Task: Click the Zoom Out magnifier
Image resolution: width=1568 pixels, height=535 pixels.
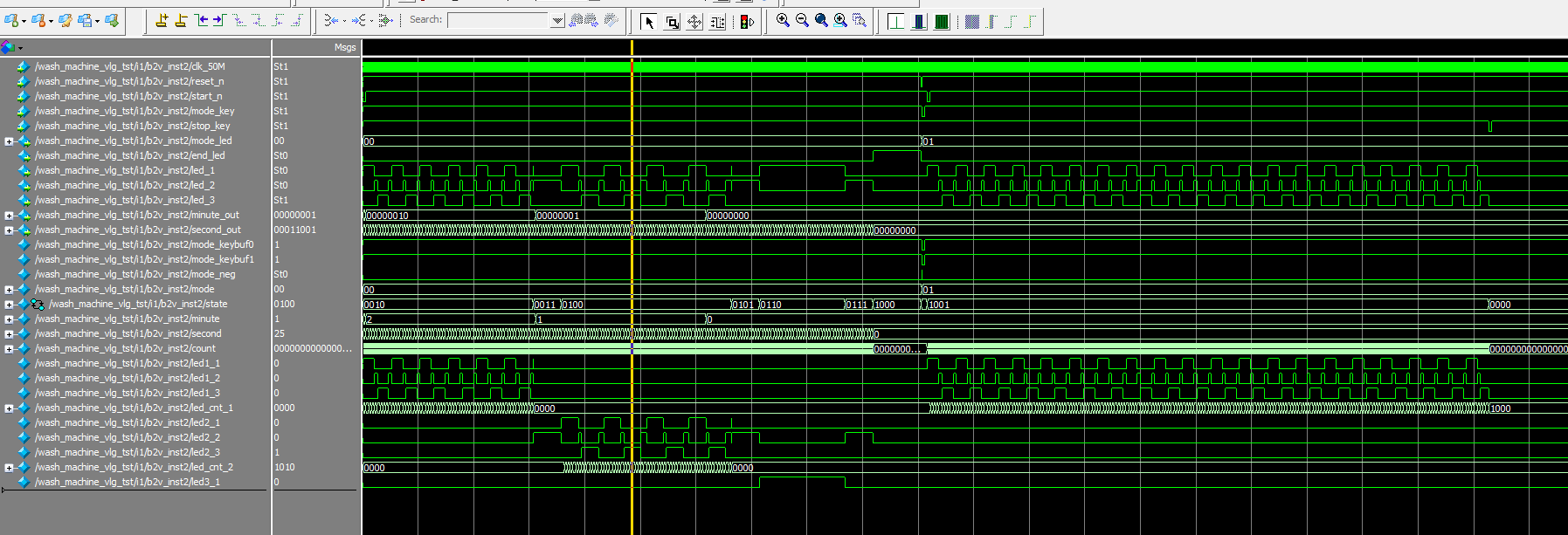Action: 802,20
